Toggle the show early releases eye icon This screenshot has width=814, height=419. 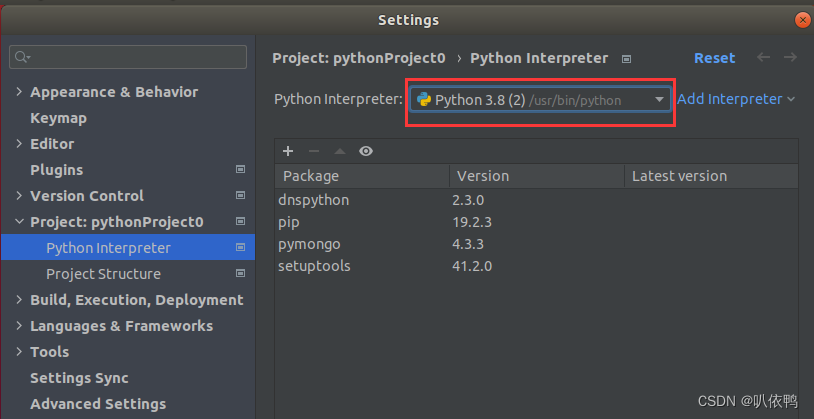(x=366, y=151)
